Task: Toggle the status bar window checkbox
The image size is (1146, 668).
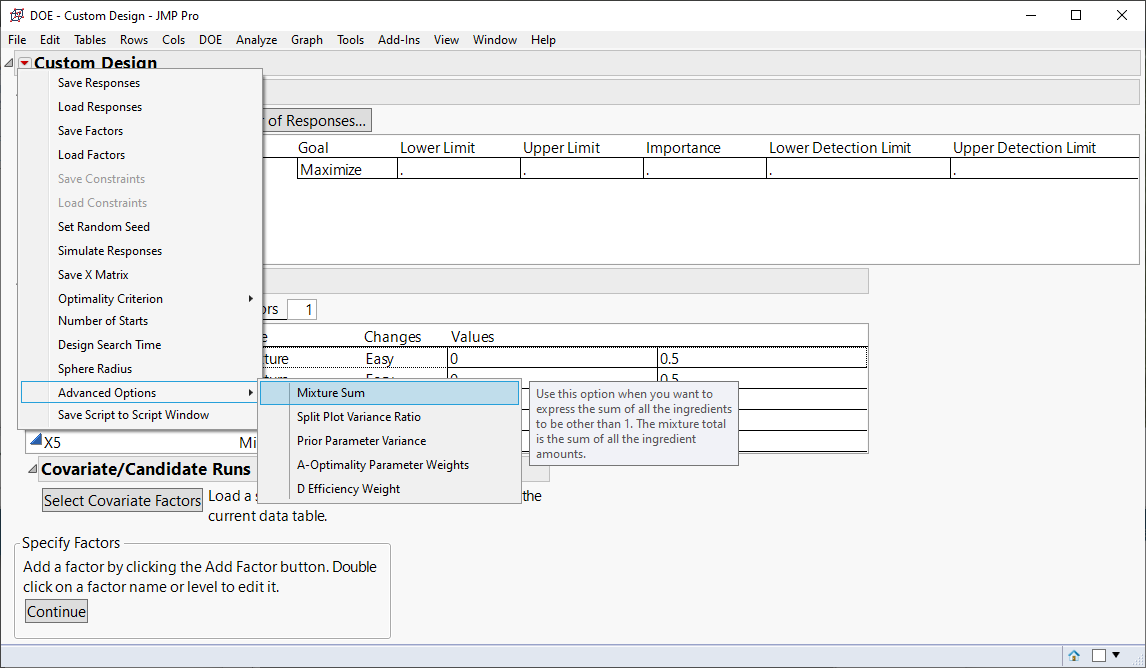Action: [x=1099, y=656]
